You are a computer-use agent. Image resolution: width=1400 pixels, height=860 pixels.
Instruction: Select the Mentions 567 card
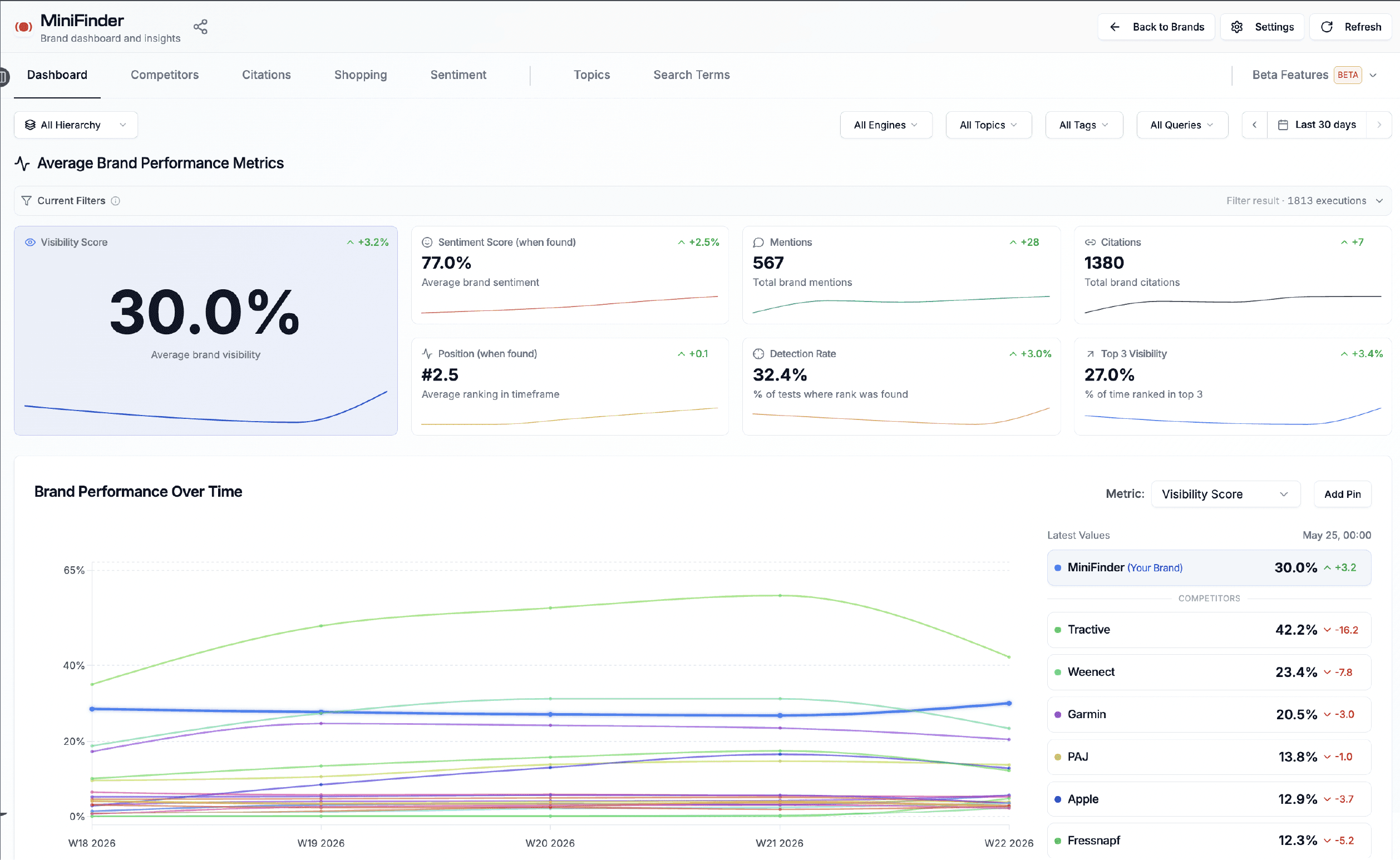901,275
